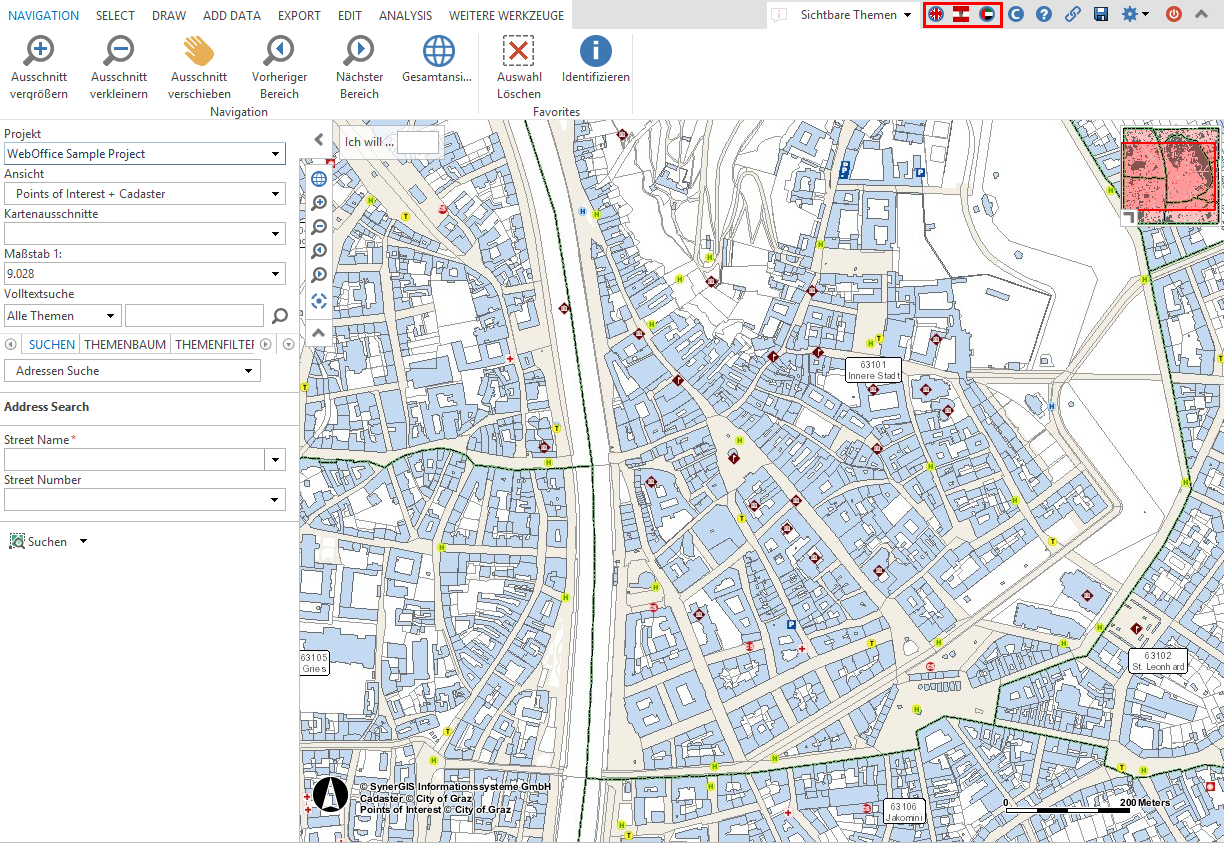Switch language to English via the UK flag
1224x866 pixels.
click(935, 14)
